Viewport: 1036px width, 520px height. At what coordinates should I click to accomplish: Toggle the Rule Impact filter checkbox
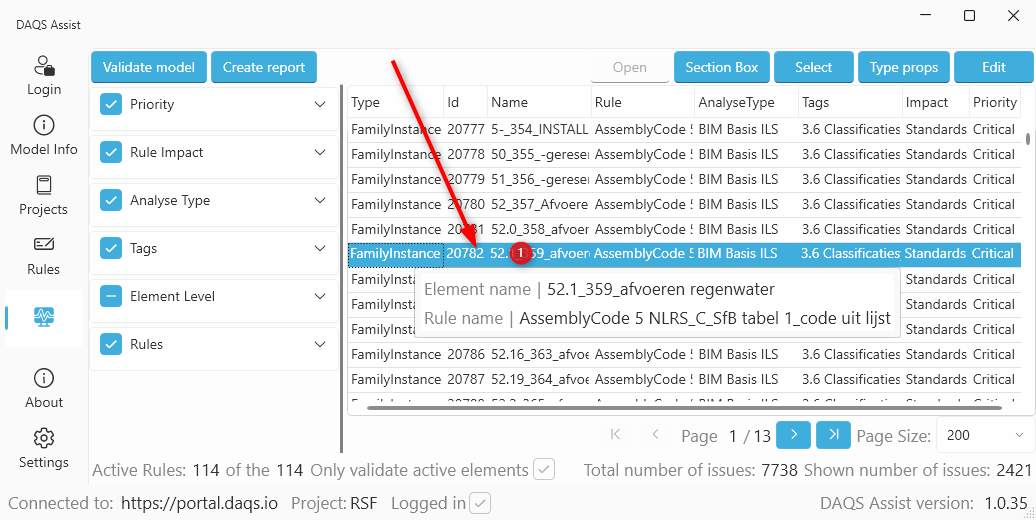point(111,152)
